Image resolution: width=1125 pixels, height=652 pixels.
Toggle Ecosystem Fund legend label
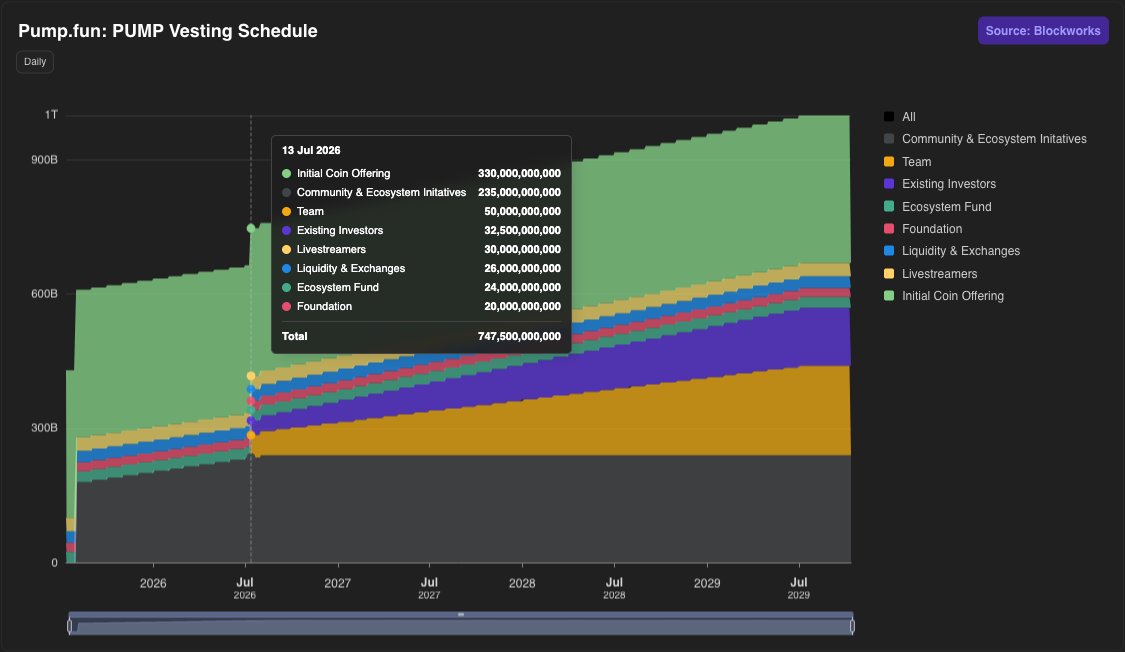946,207
